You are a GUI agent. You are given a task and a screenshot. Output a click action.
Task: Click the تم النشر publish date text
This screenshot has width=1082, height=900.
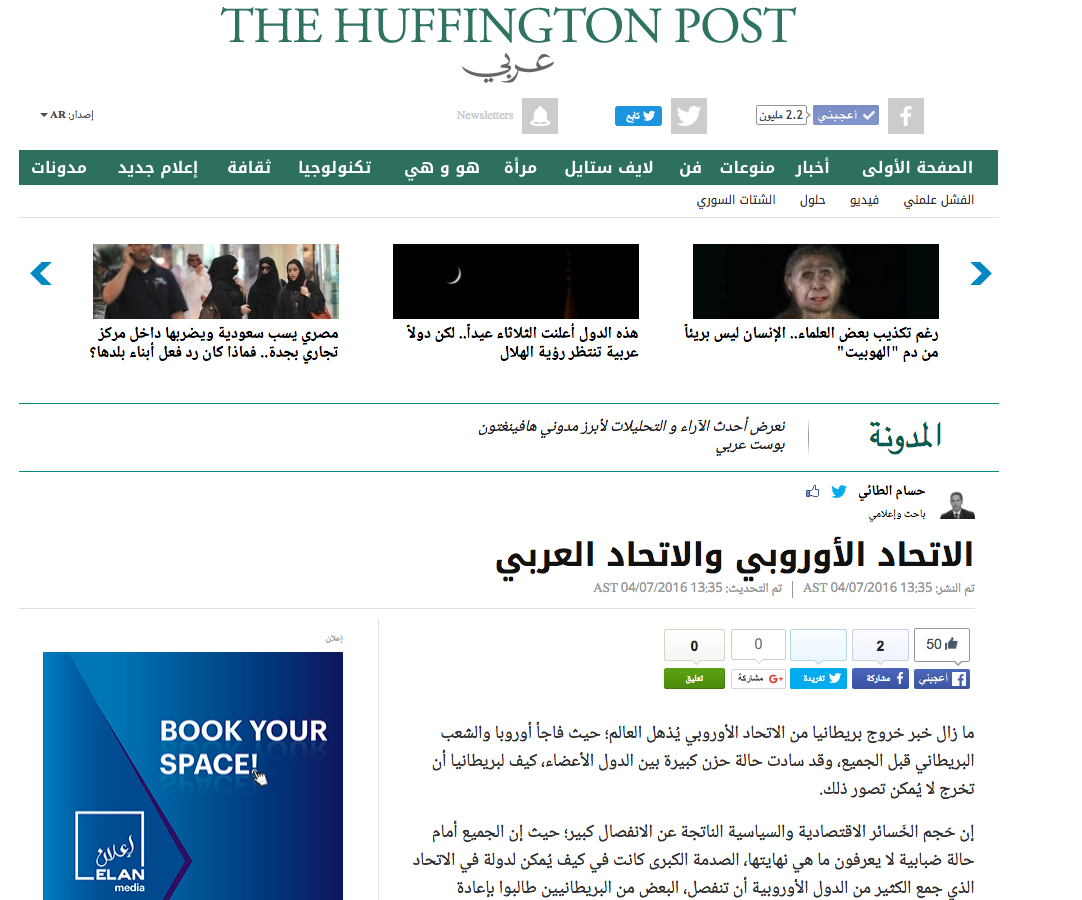pyautogui.click(x=889, y=588)
